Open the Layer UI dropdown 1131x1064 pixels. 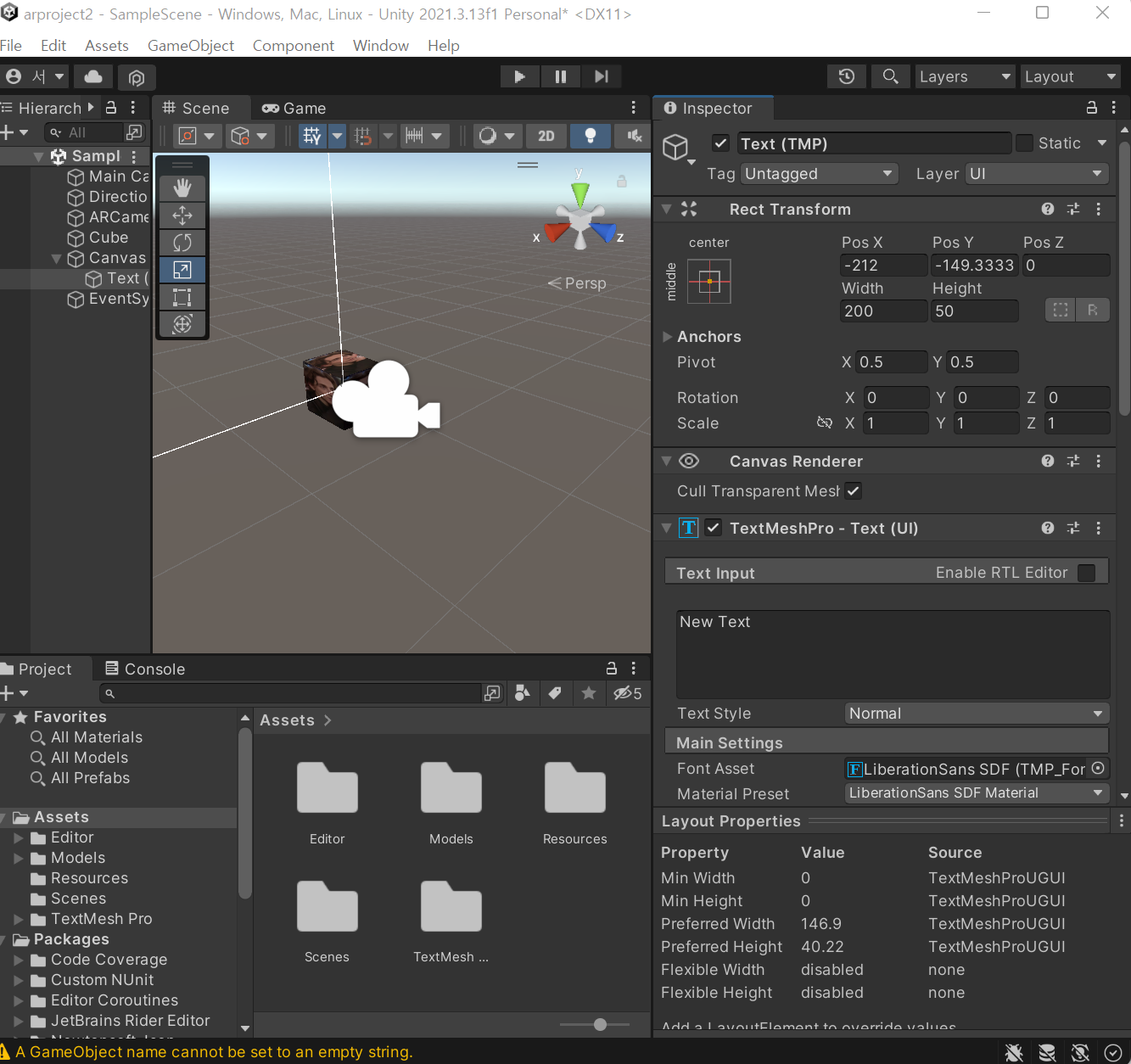(x=1038, y=174)
